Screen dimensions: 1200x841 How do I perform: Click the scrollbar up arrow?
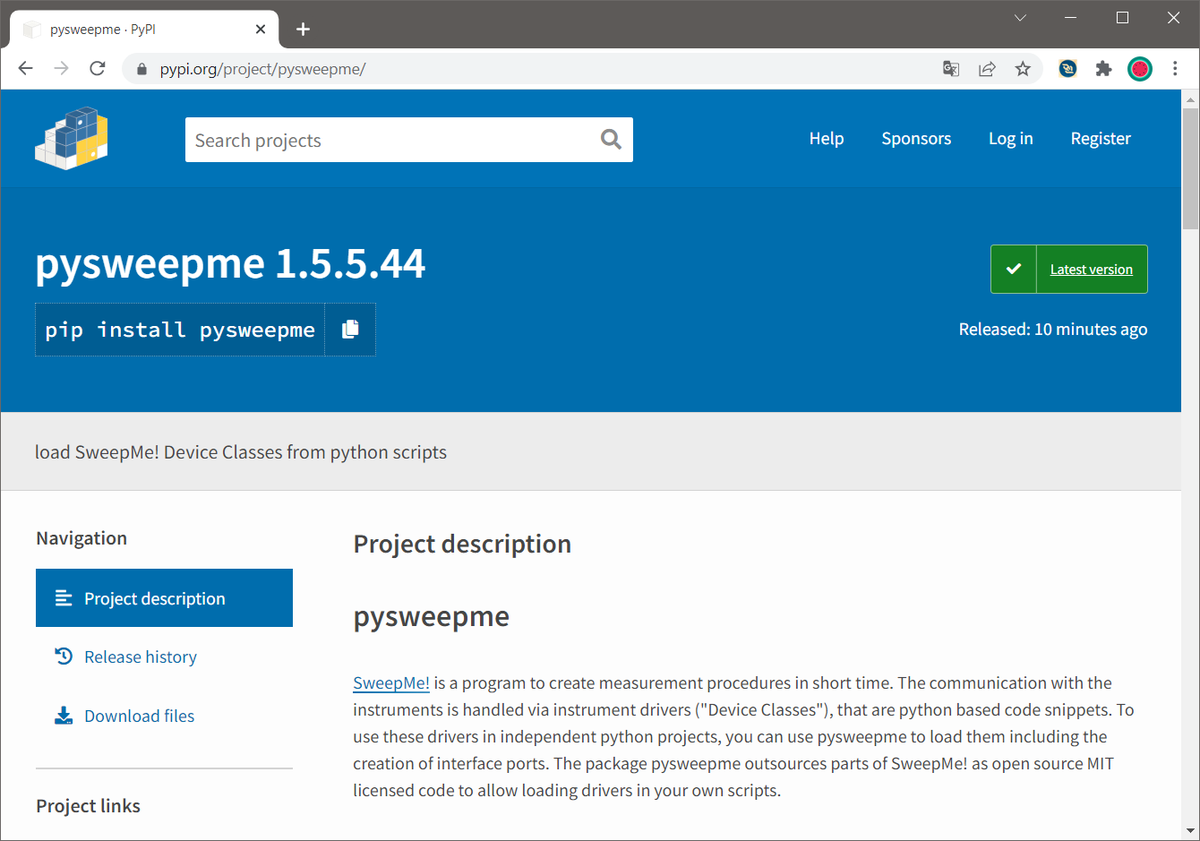pos(1190,99)
